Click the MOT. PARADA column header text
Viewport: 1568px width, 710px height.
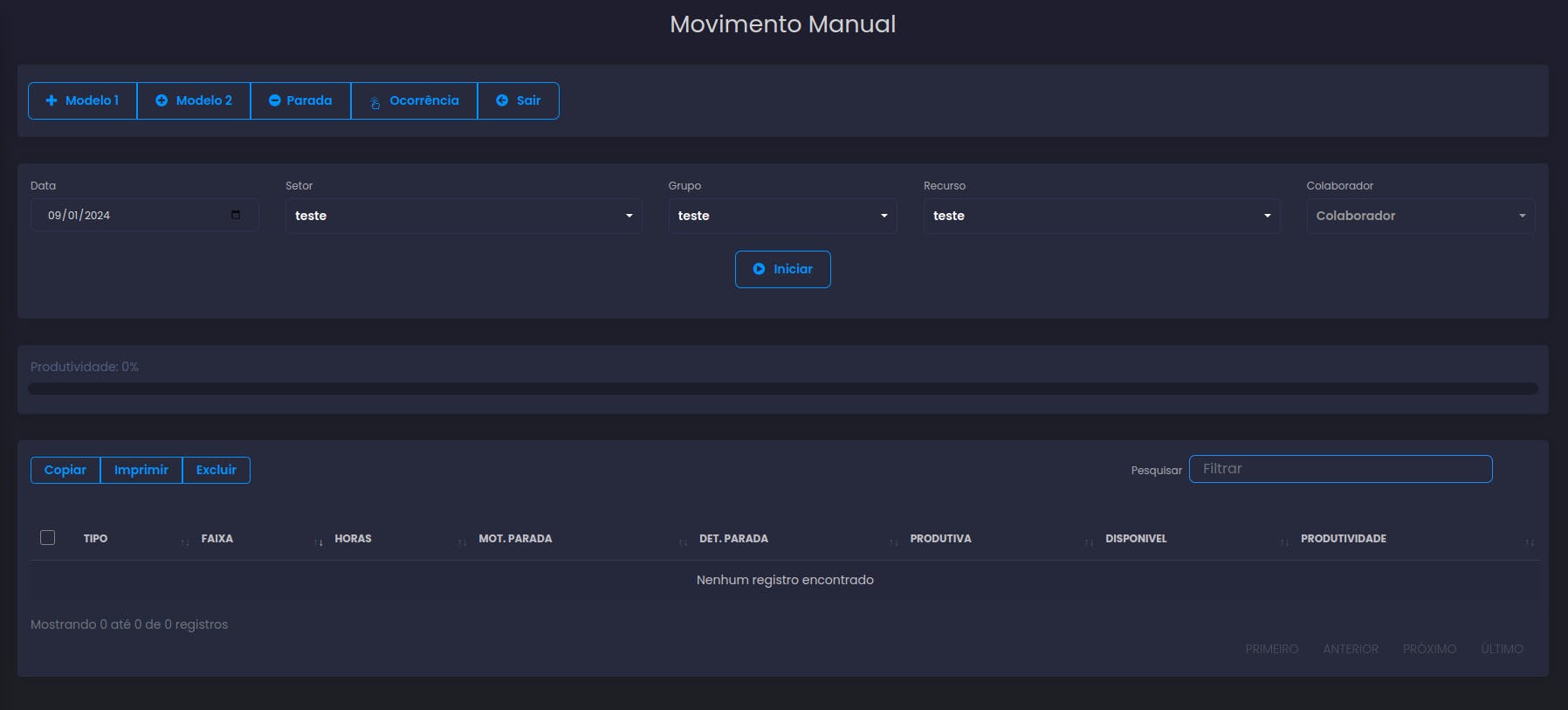pyautogui.click(x=516, y=539)
